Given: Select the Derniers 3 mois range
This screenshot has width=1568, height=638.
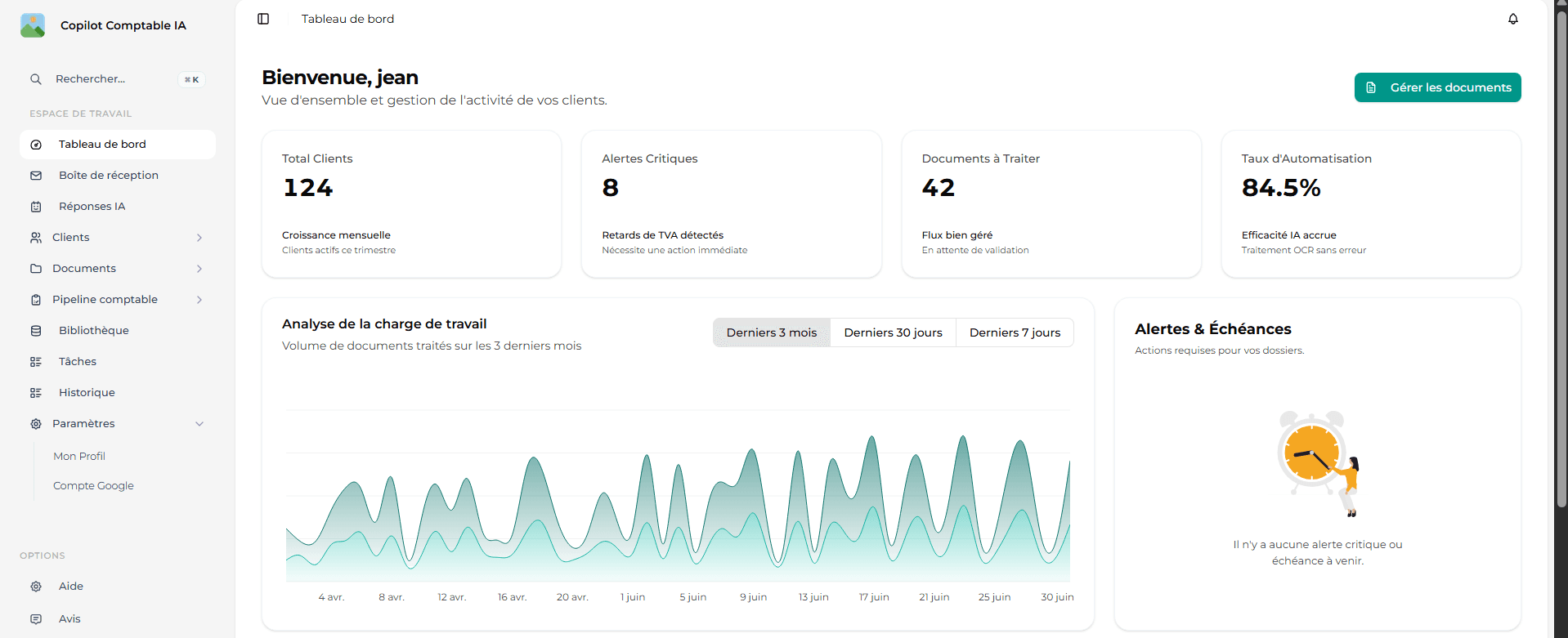Looking at the screenshot, I should click(771, 332).
